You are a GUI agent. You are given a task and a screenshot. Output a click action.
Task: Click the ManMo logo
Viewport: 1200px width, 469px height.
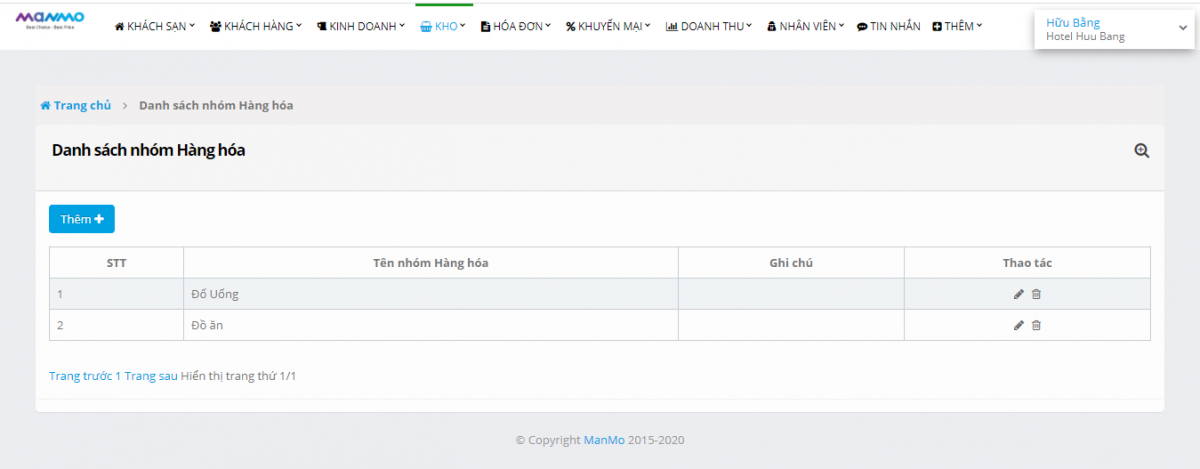coord(50,19)
